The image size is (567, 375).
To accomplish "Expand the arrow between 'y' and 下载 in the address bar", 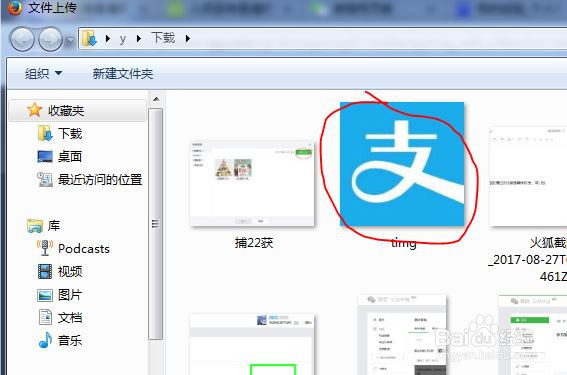I will pyautogui.click(x=139, y=38).
